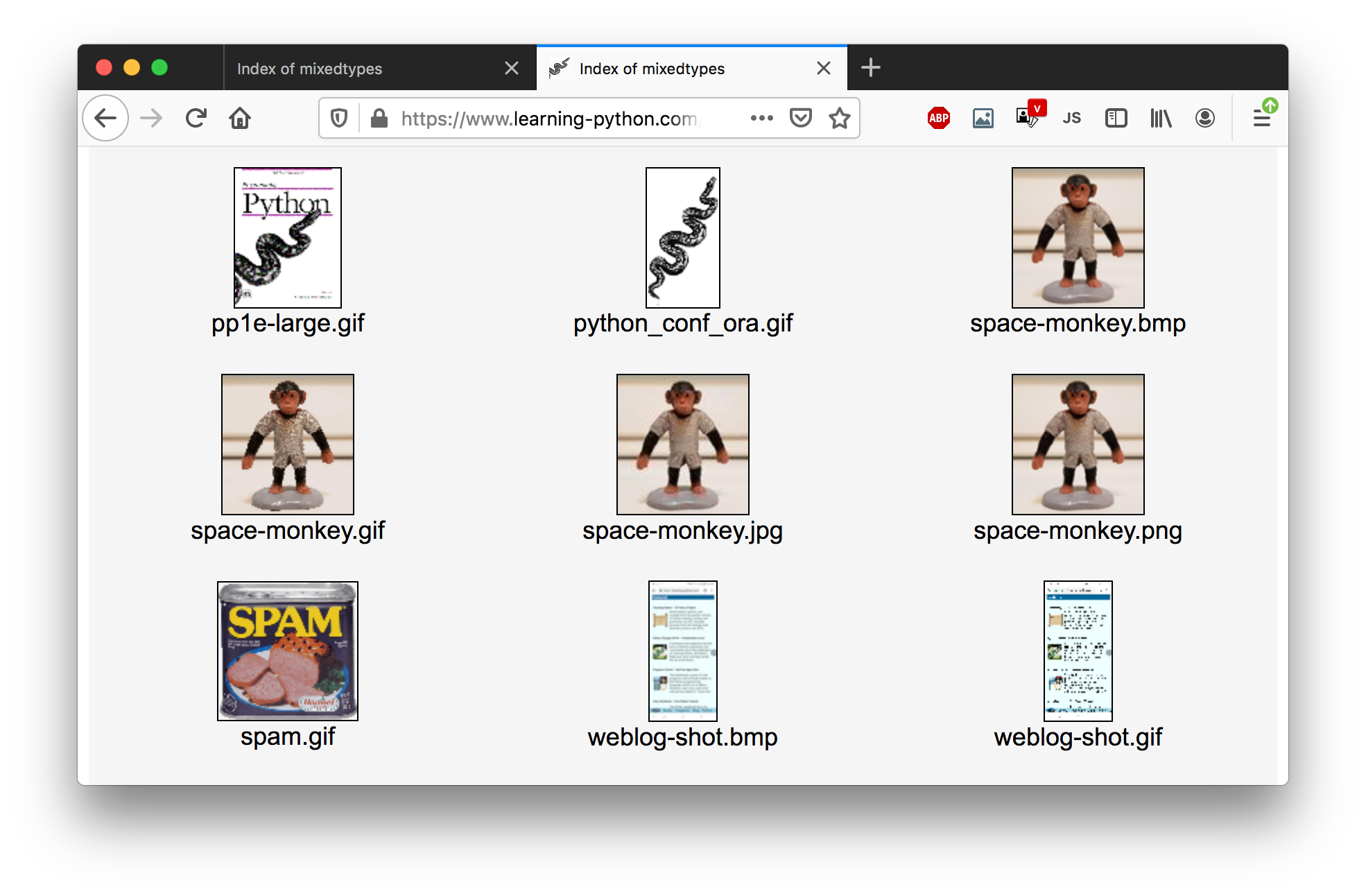The width and height of the screenshot is (1366, 896).
Task: Open the page actions three-dot menu
Action: pyautogui.click(x=761, y=119)
